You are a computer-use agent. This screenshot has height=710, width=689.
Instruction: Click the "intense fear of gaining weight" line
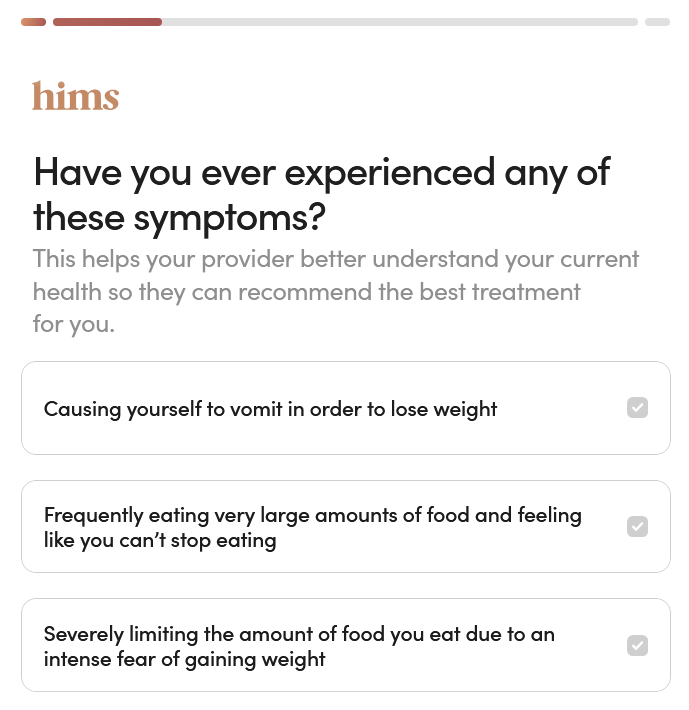point(184,660)
